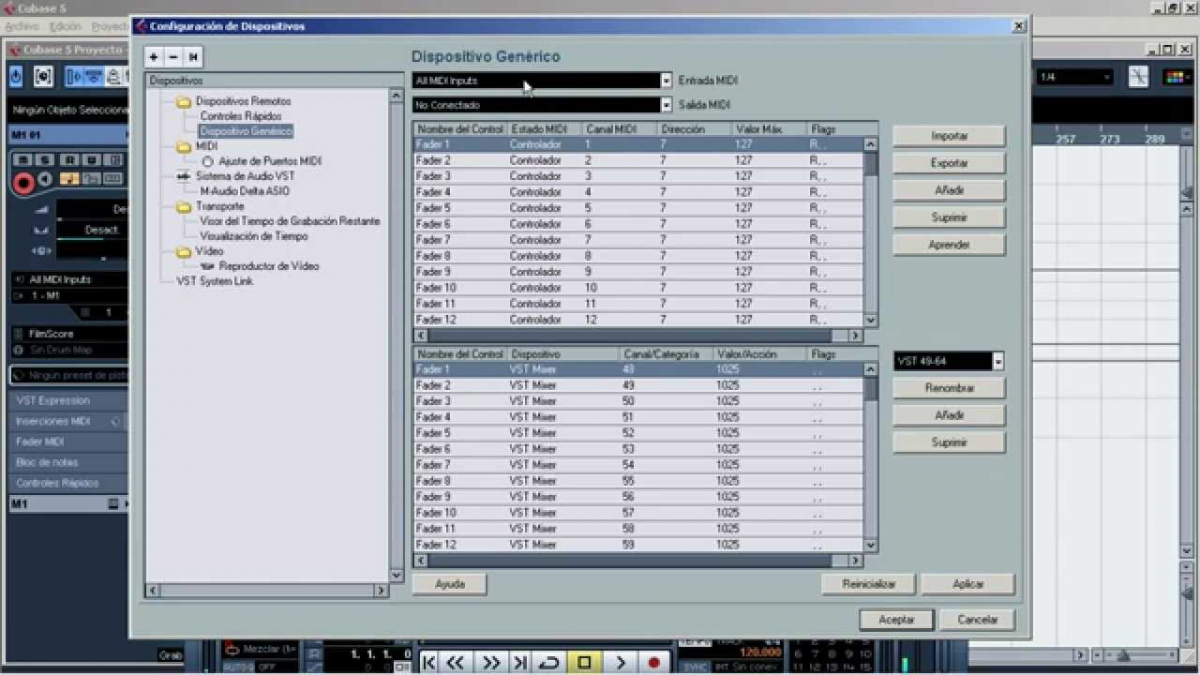This screenshot has width=1200, height=675.
Task: Click the transport stop button
Action: [585, 662]
